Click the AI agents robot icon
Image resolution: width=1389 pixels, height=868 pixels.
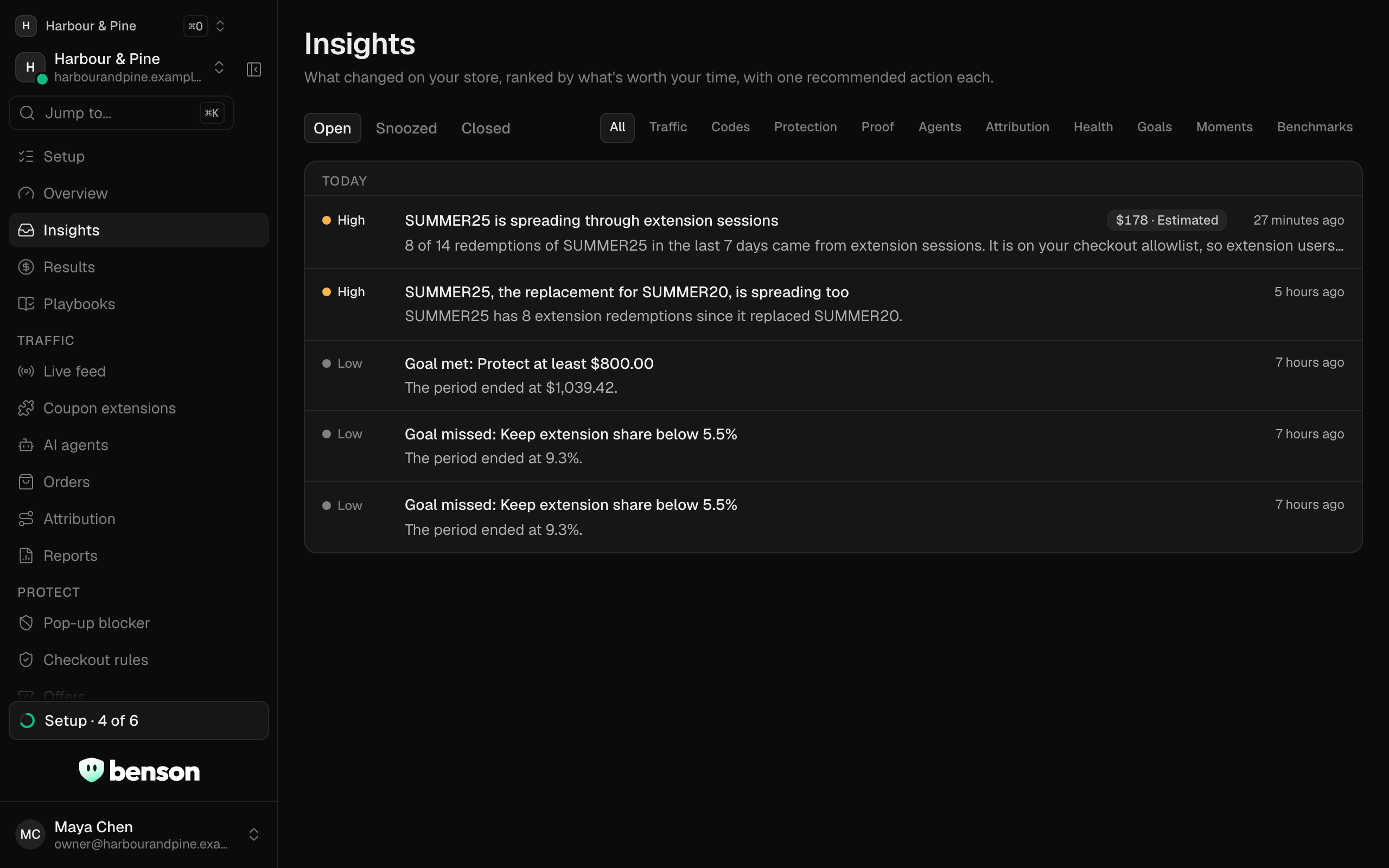click(26, 445)
